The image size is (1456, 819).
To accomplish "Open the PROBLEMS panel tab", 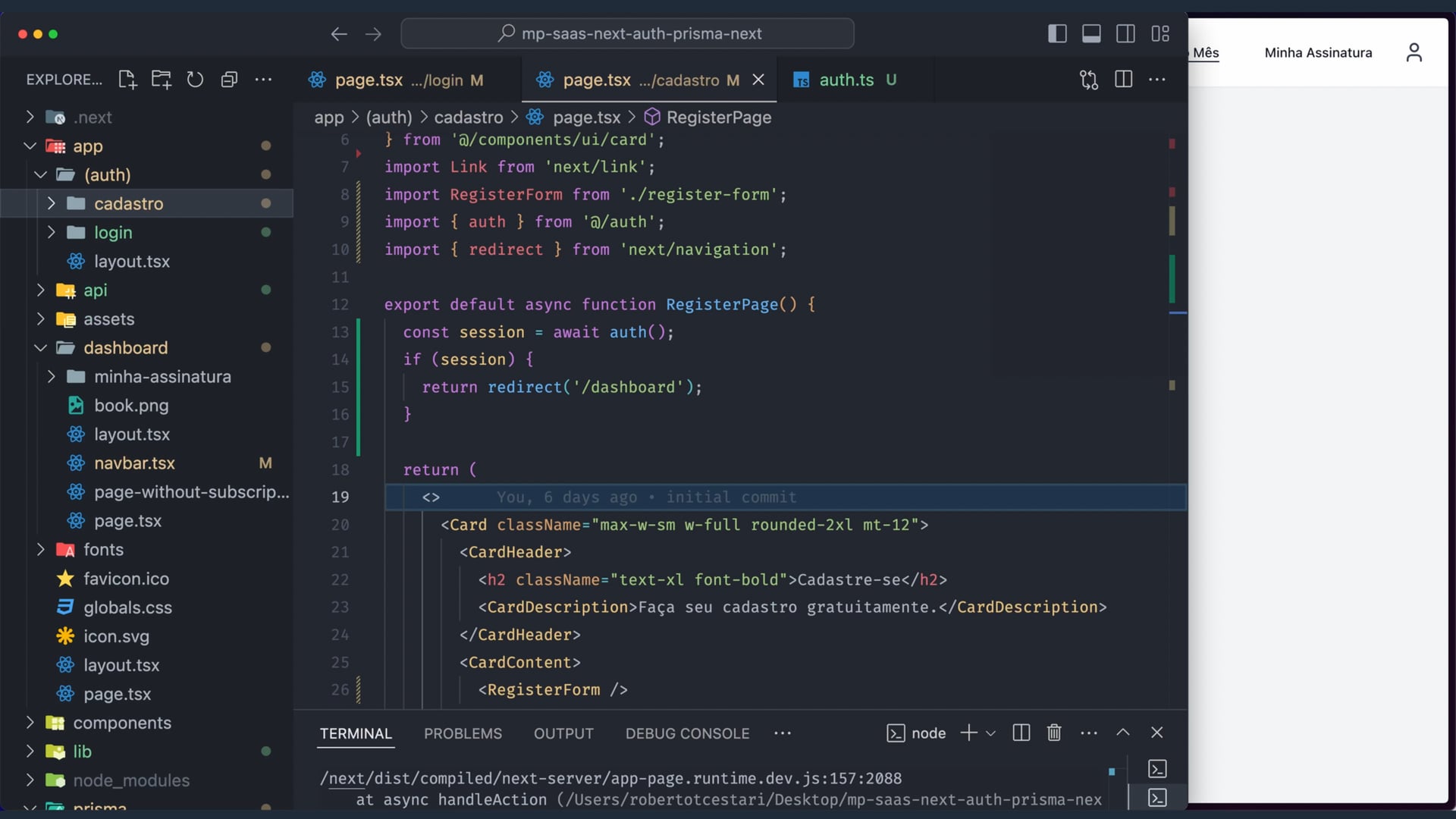I will [x=463, y=733].
